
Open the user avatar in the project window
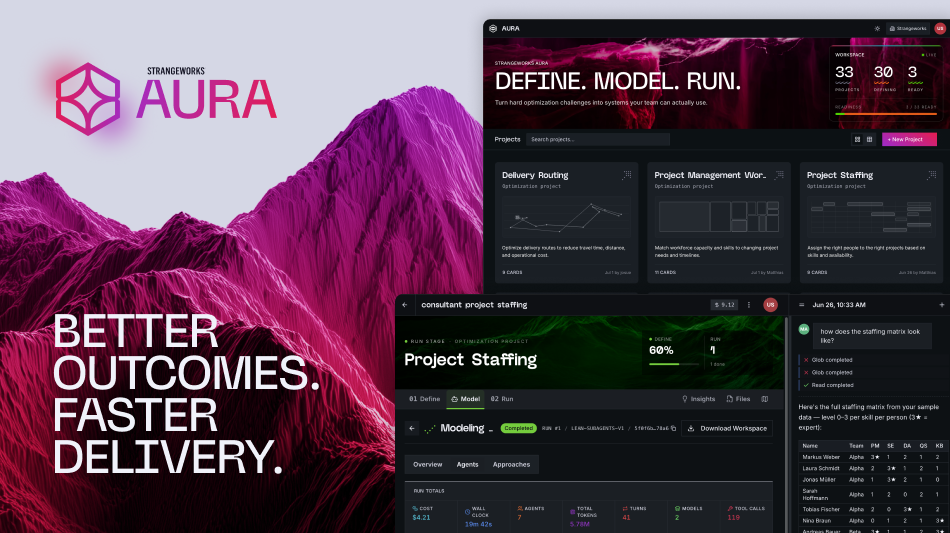click(770, 305)
